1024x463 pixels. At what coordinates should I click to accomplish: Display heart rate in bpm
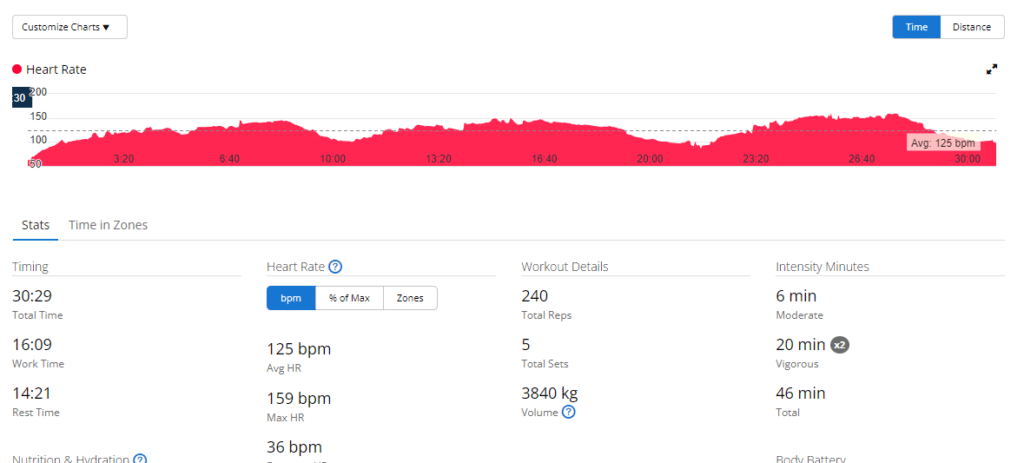click(291, 298)
